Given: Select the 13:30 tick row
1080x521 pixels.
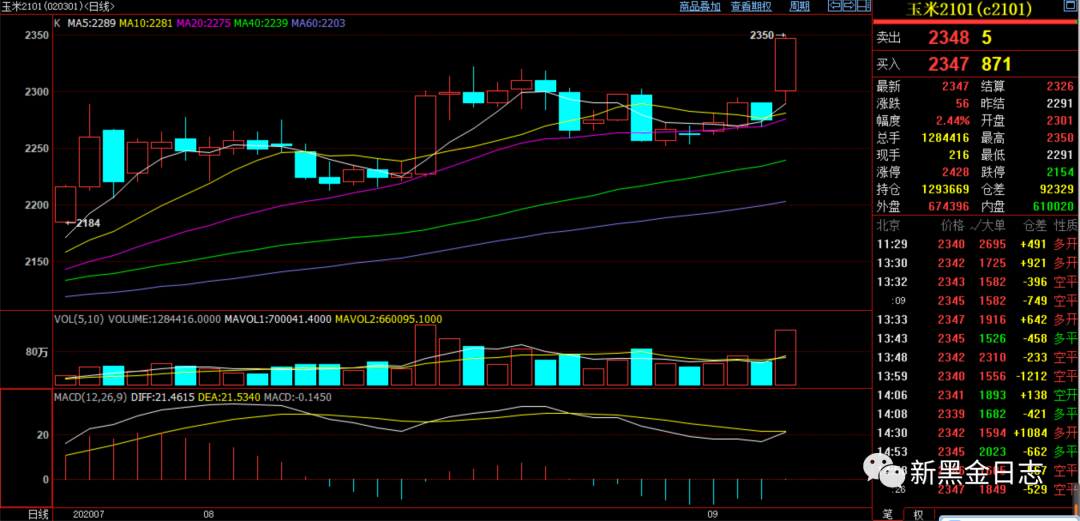Looking at the screenshot, I should 975,263.
